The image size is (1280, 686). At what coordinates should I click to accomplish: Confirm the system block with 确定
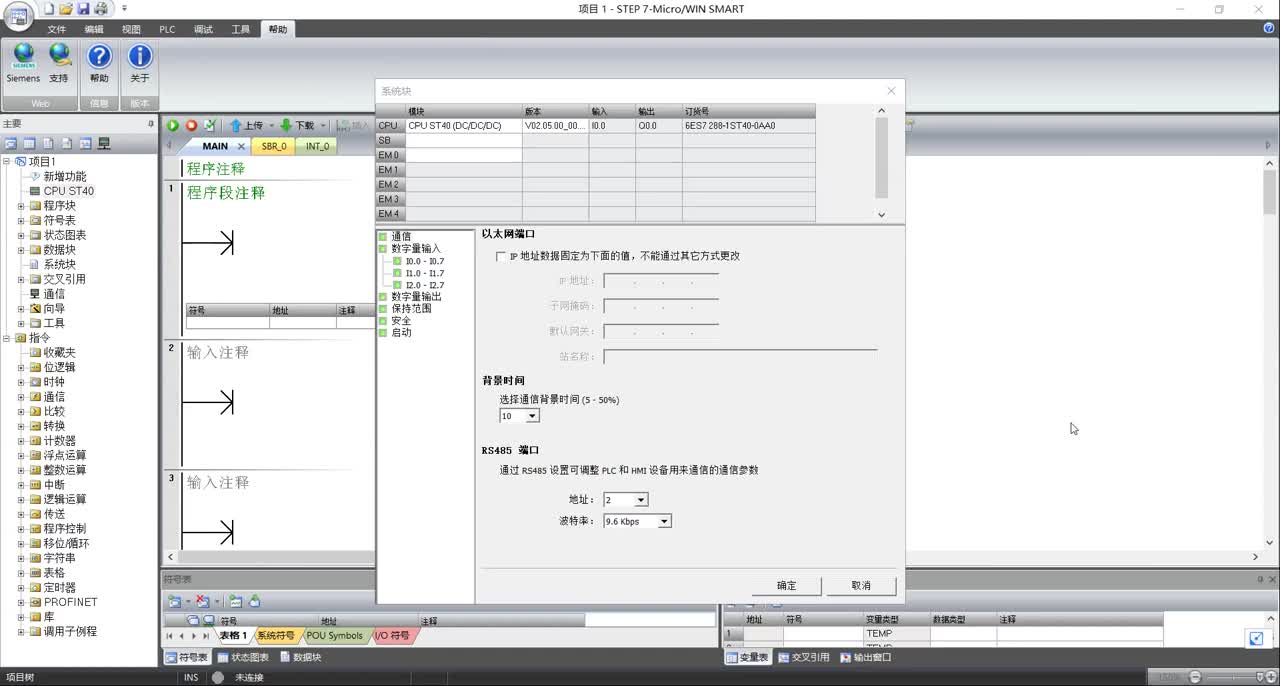(x=787, y=586)
